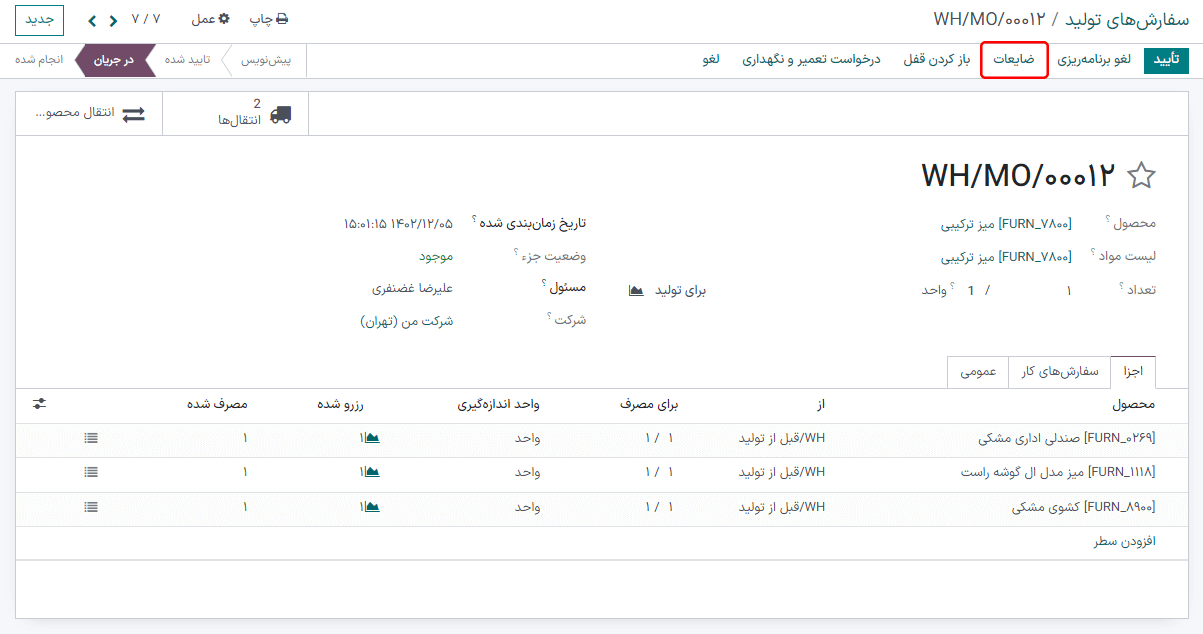Open details list icon for میز مدل ال row

point(91,472)
